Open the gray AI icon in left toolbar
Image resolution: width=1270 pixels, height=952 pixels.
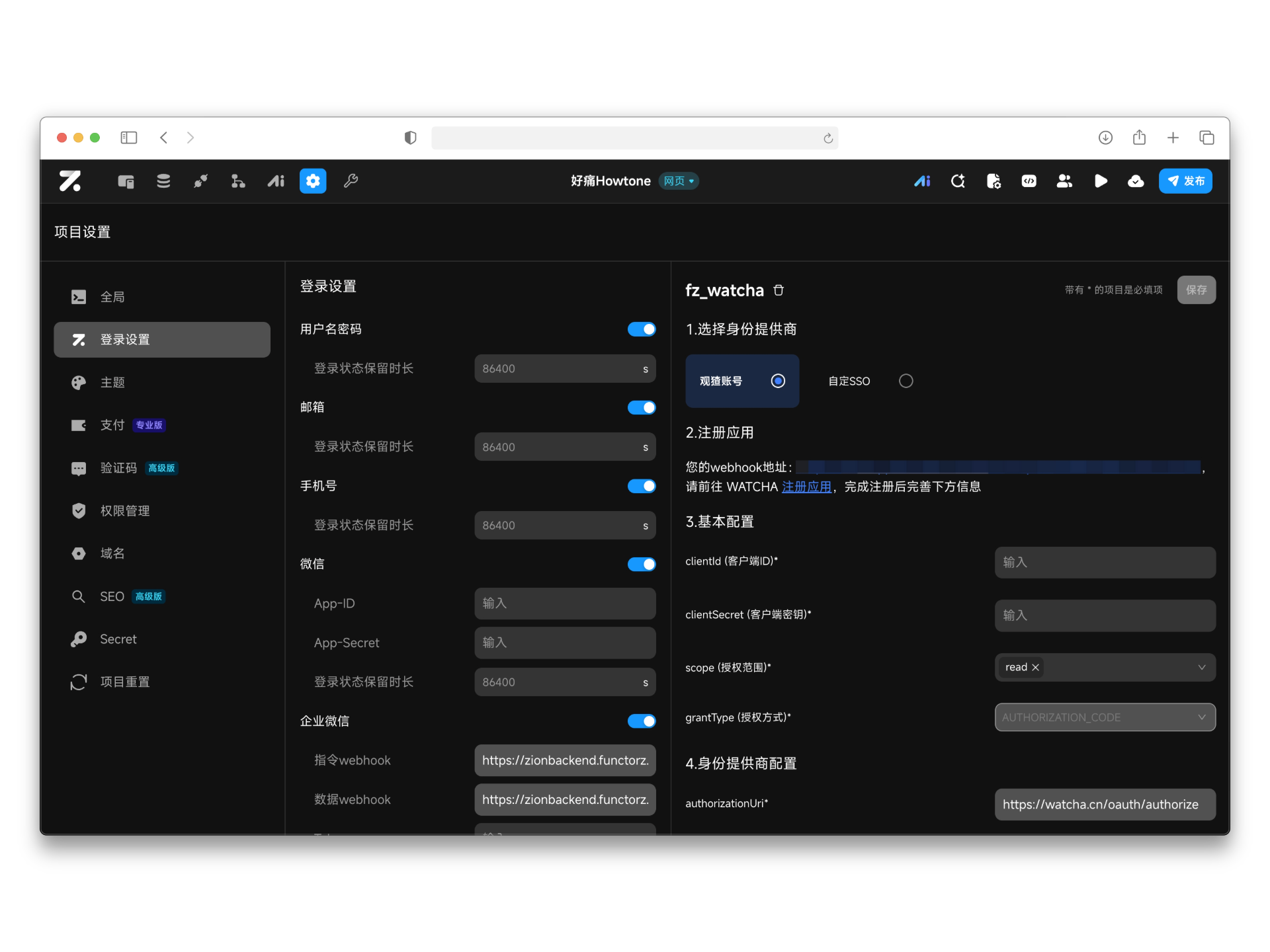pos(276,181)
